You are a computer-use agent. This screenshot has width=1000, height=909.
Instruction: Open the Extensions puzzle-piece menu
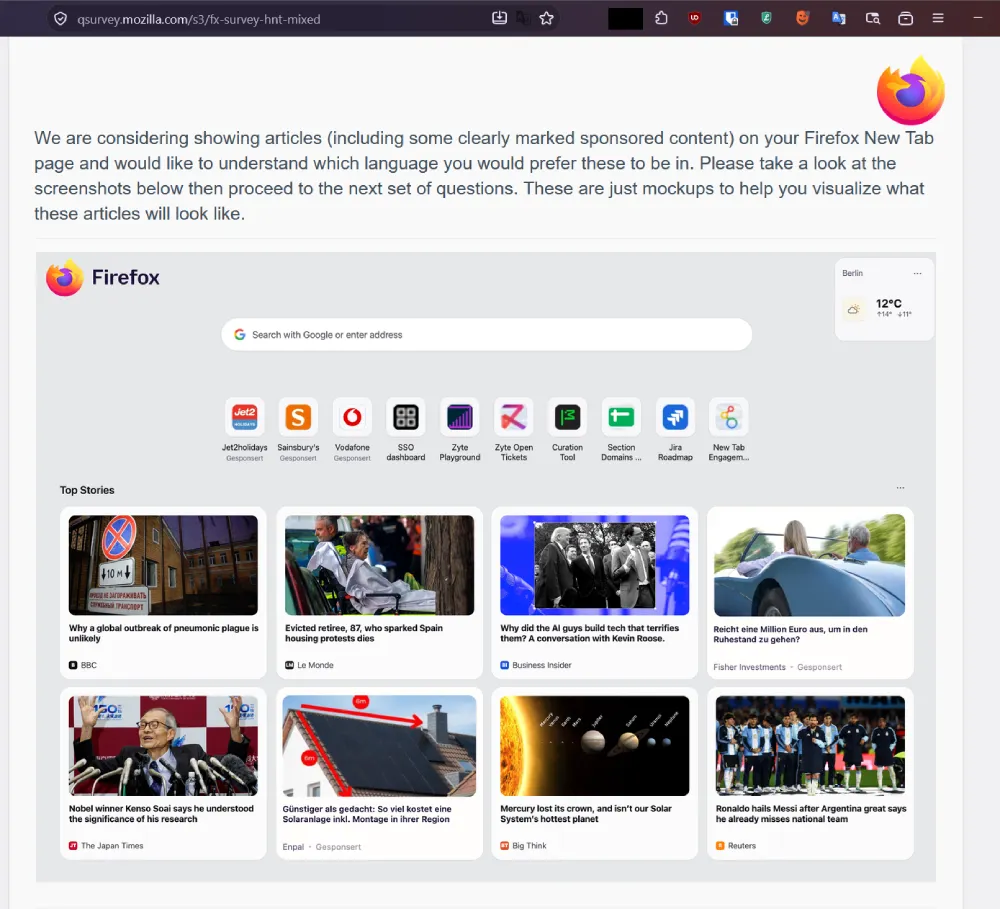pyautogui.click(x=661, y=18)
